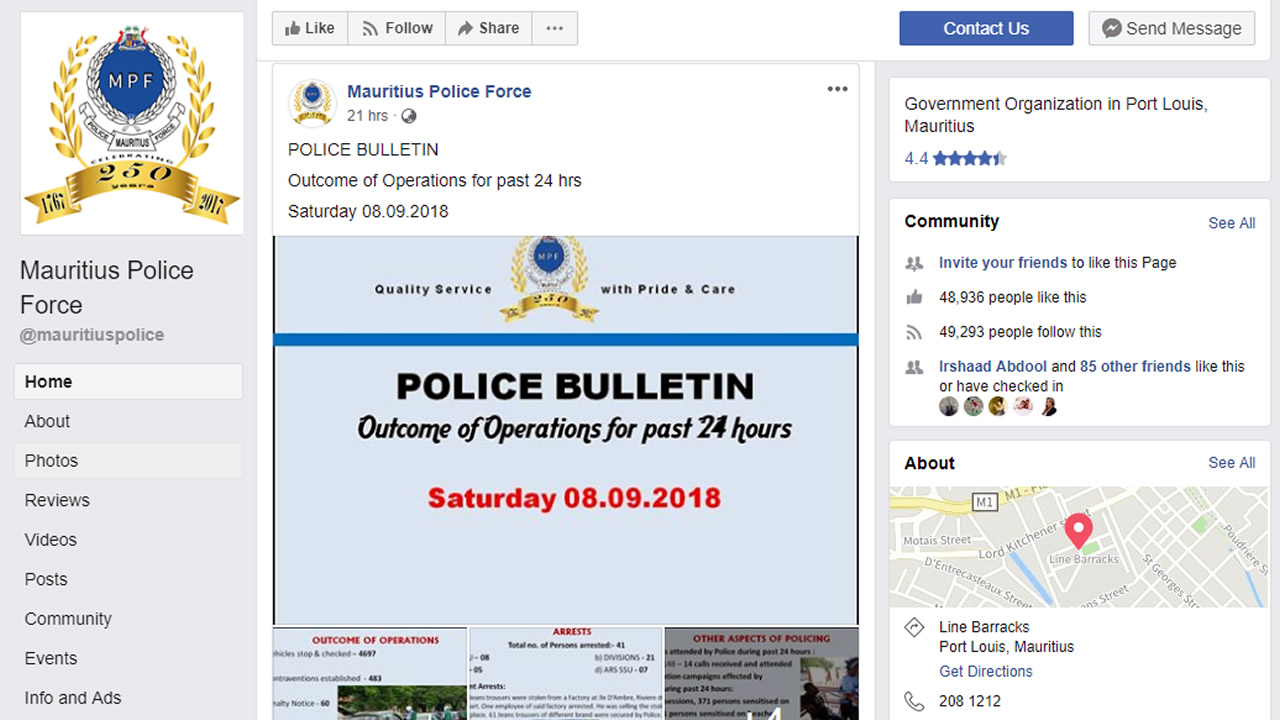Image resolution: width=1280 pixels, height=720 pixels.
Task: Switch to the Photos section
Action: [51, 460]
